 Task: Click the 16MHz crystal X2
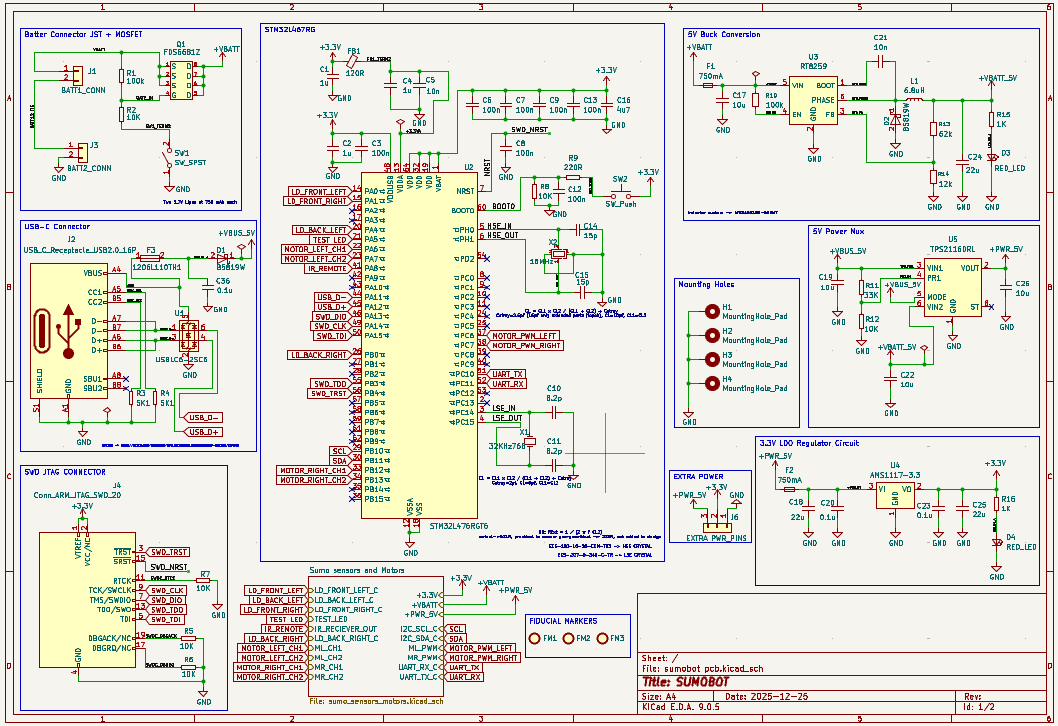click(x=558, y=253)
